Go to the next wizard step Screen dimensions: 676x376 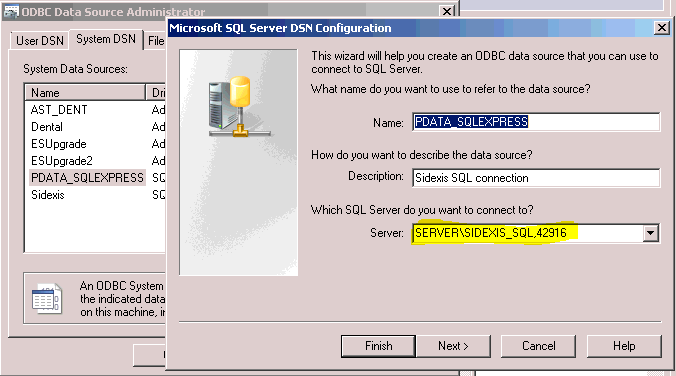453,346
